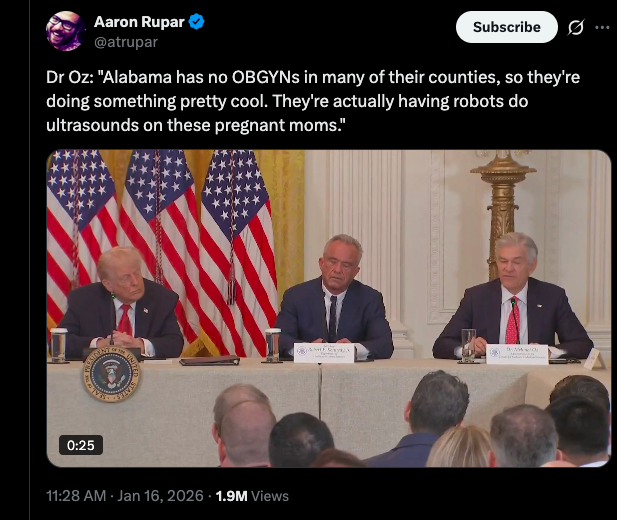Image resolution: width=617 pixels, height=520 pixels.
Task: Select the tweet text about Alabama OBGYNs
Action: click(313, 101)
